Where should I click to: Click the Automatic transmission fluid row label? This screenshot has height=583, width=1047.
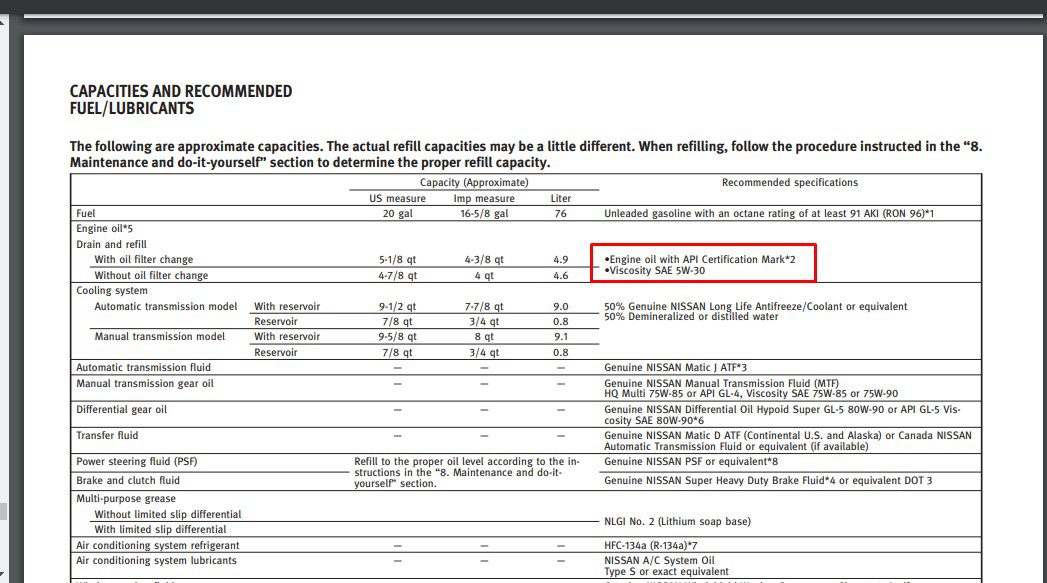(143, 368)
